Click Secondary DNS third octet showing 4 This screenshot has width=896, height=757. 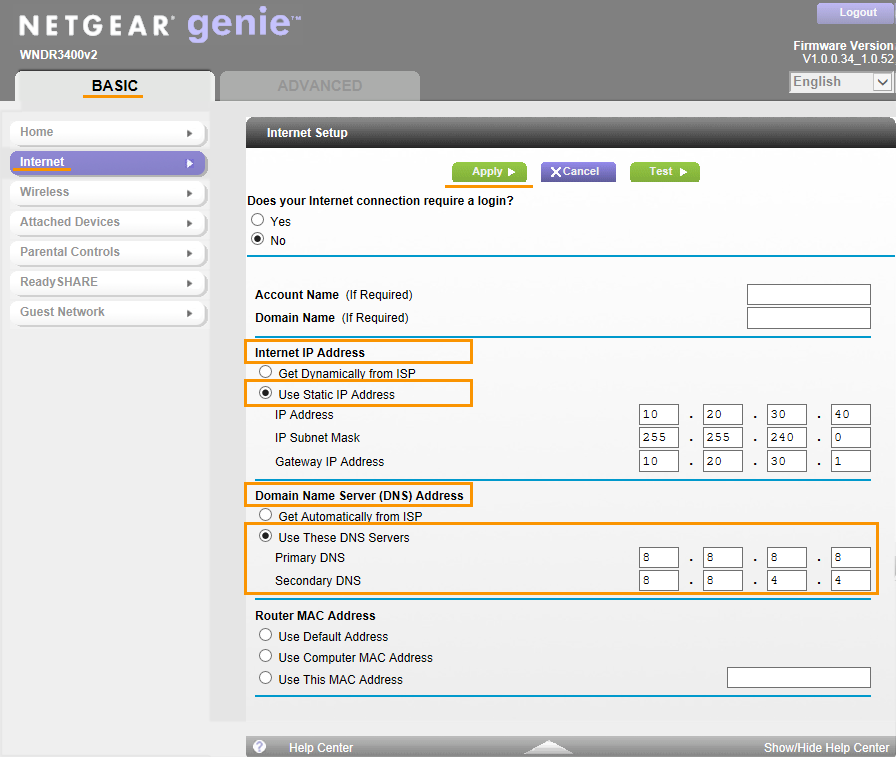(786, 580)
